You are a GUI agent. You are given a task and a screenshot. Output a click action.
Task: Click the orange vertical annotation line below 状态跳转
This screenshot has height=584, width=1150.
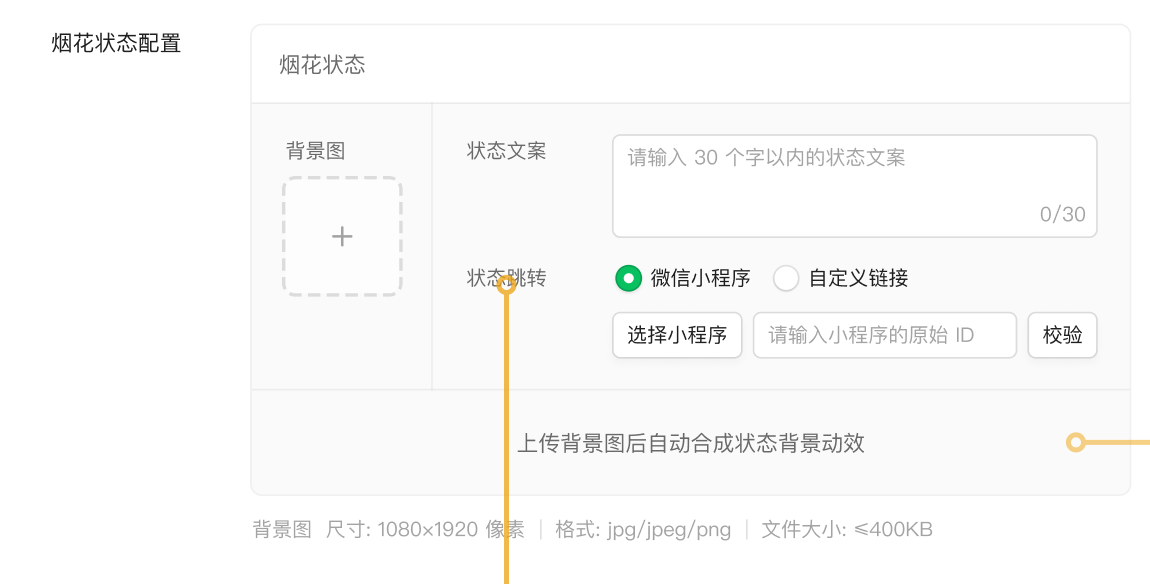[507, 439]
